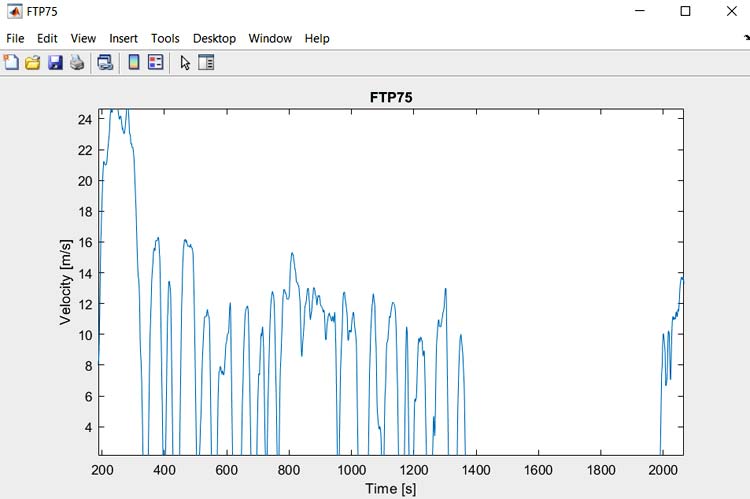
Task: Click the FTP75 text in the title bar
Action: (x=42, y=11)
